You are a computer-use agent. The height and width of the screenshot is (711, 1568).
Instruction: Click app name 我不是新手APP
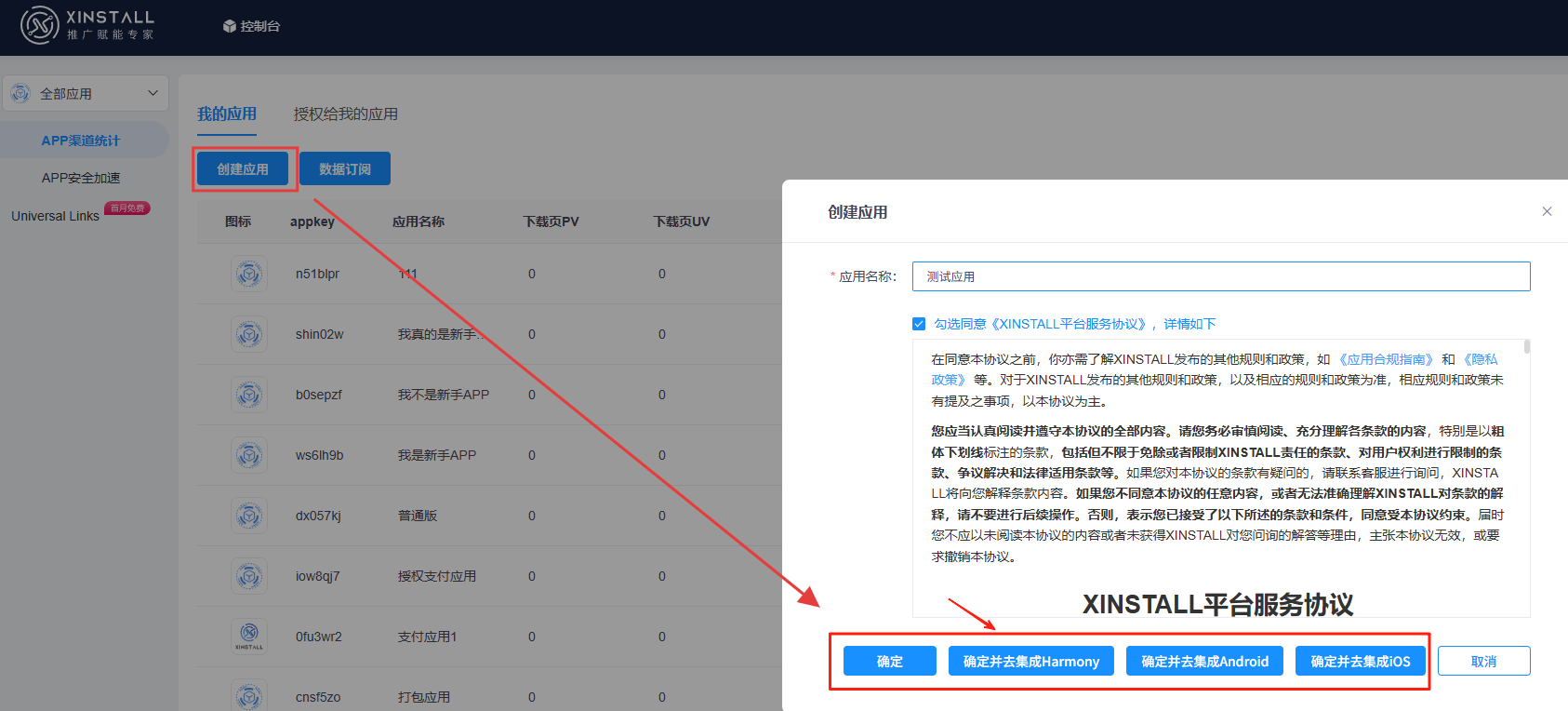point(444,395)
